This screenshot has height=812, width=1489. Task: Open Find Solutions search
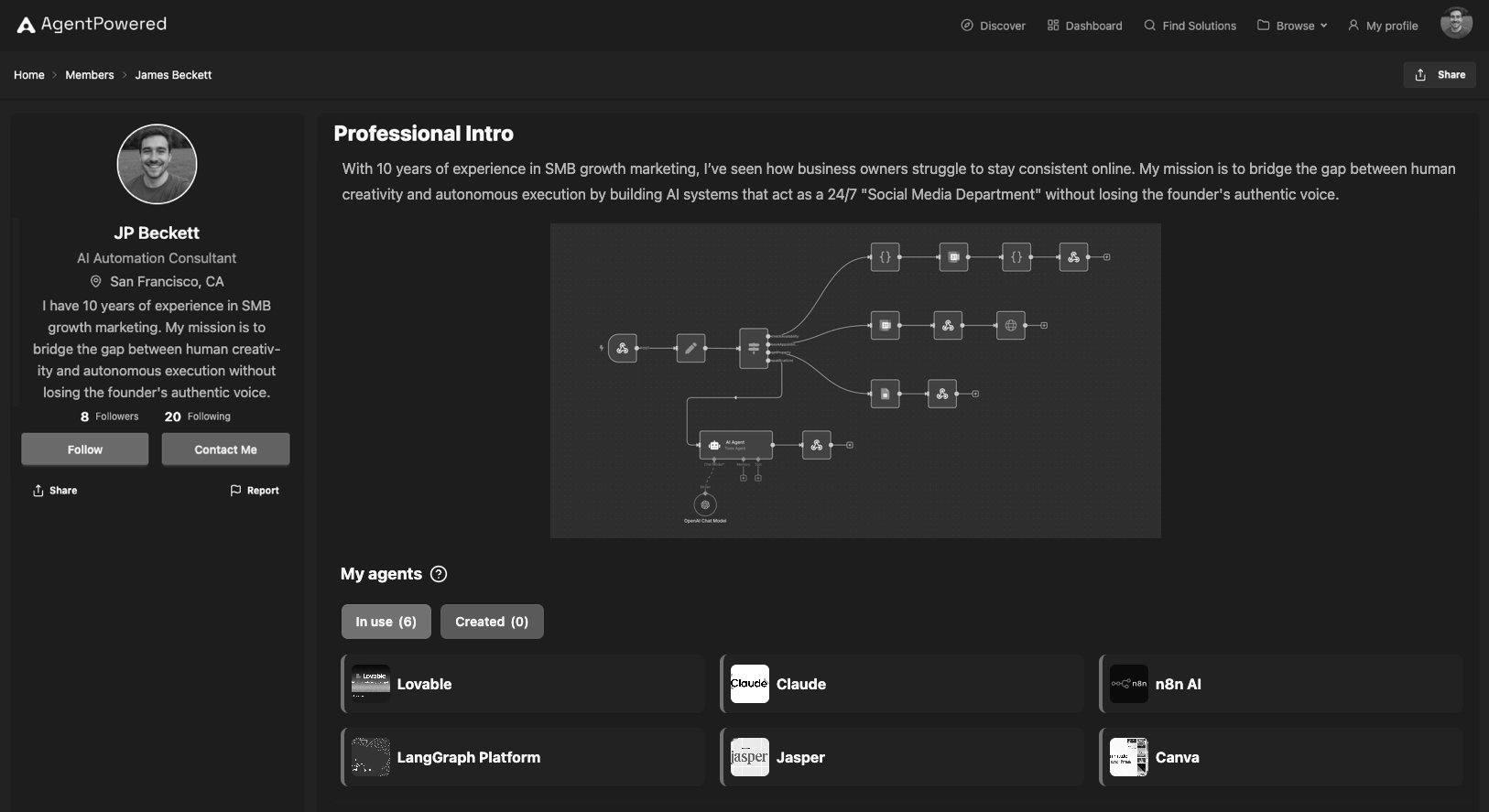pyautogui.click(x=1190, y=26)
